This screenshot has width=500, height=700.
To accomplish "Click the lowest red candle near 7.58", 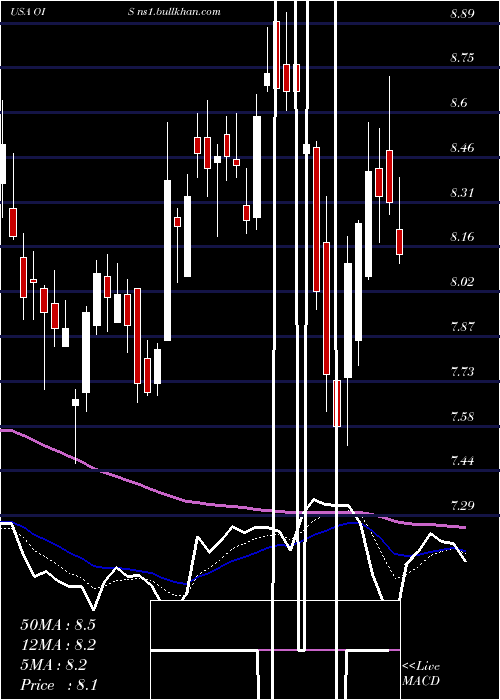I will pos(337,403).
